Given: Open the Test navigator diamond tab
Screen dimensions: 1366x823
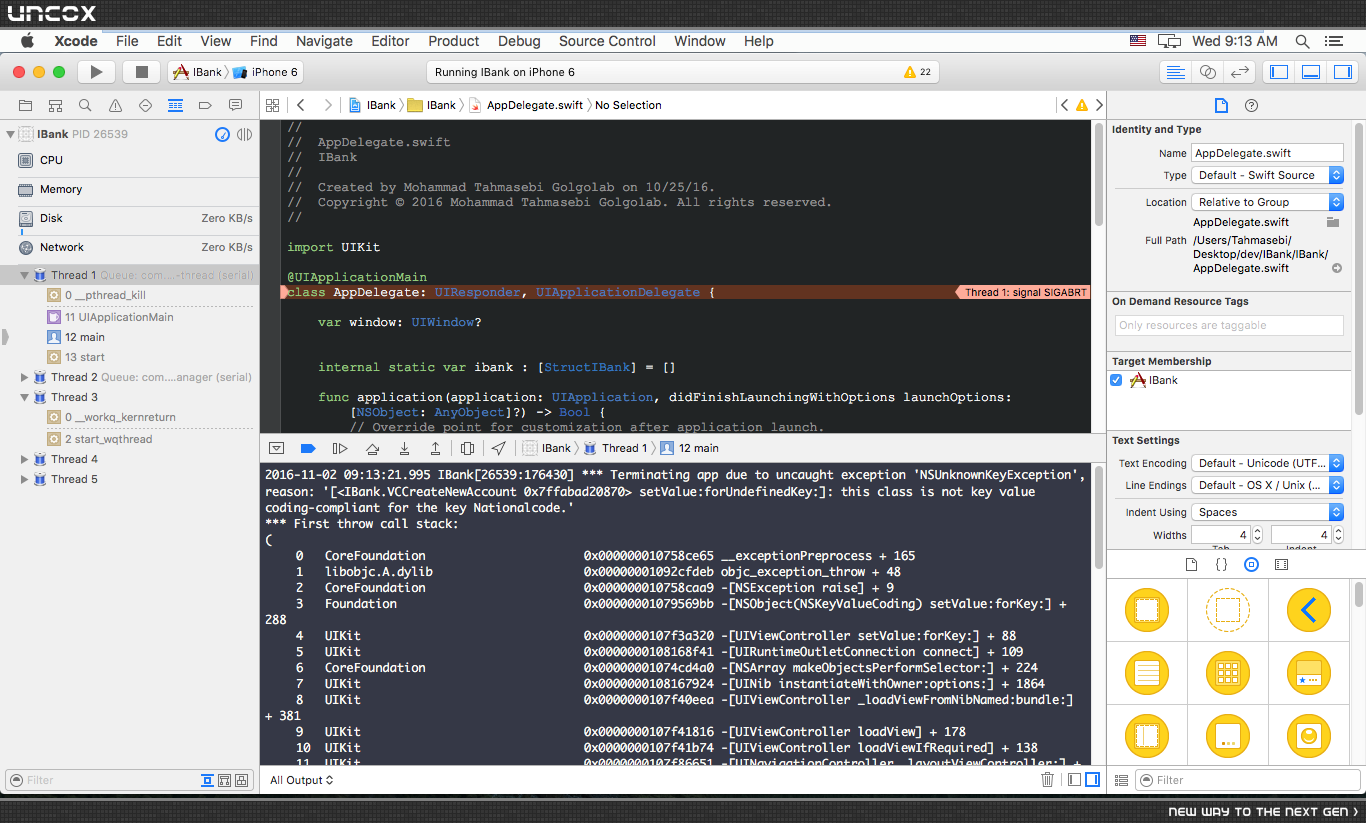Looking at the screenshot, I should (145, 105).
